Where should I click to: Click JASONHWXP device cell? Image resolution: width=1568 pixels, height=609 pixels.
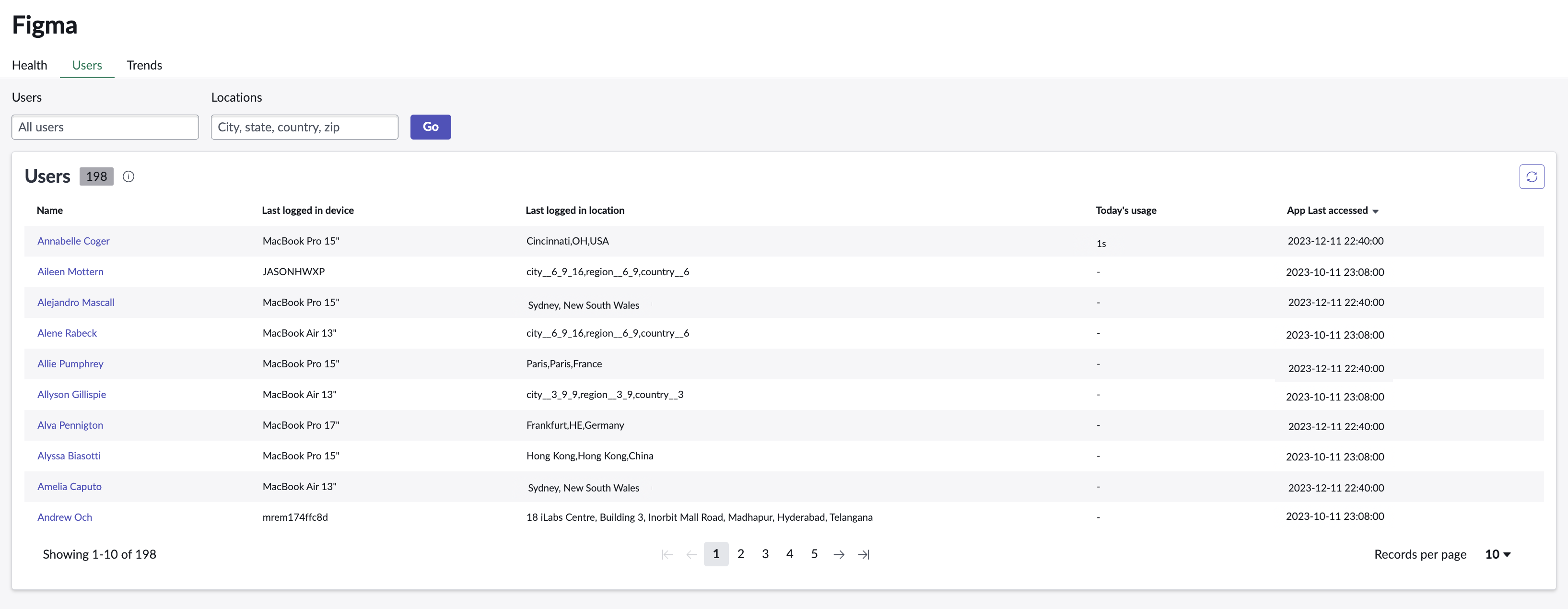pyautogui.click(x=293, y=271)
